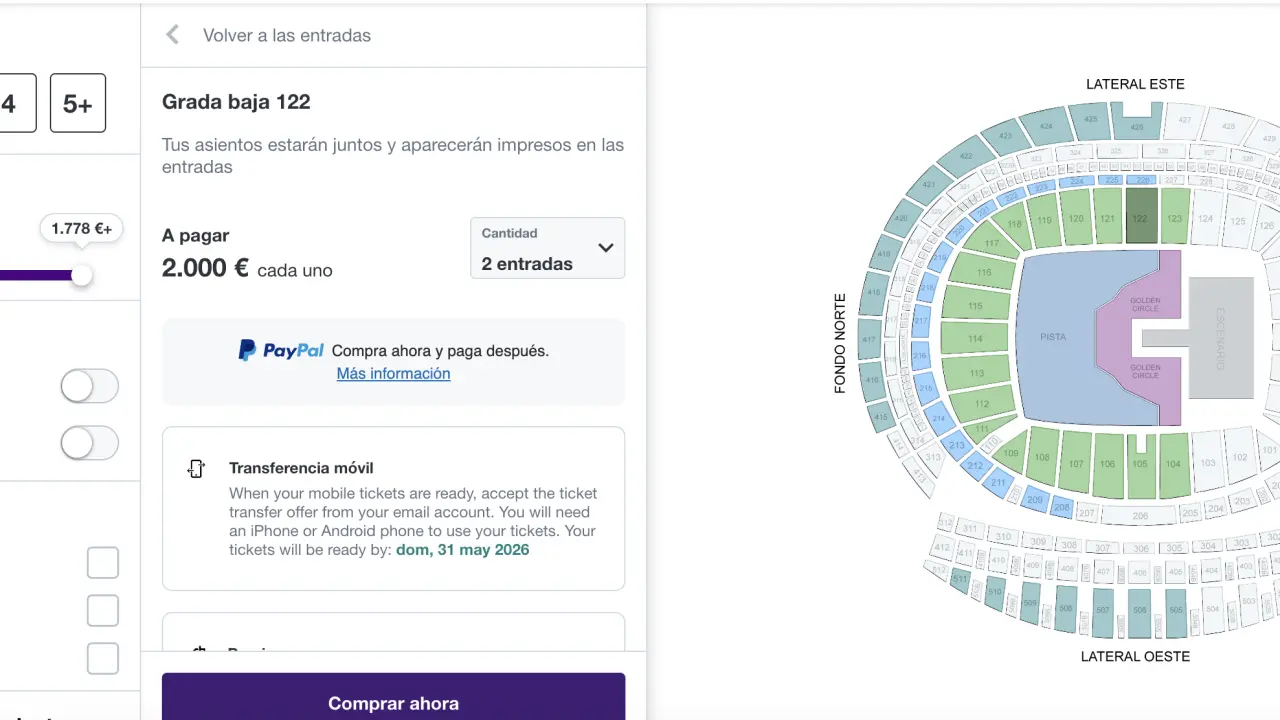Toggle the first filter switch
The image size is (1280, 720).
(89, 386)
